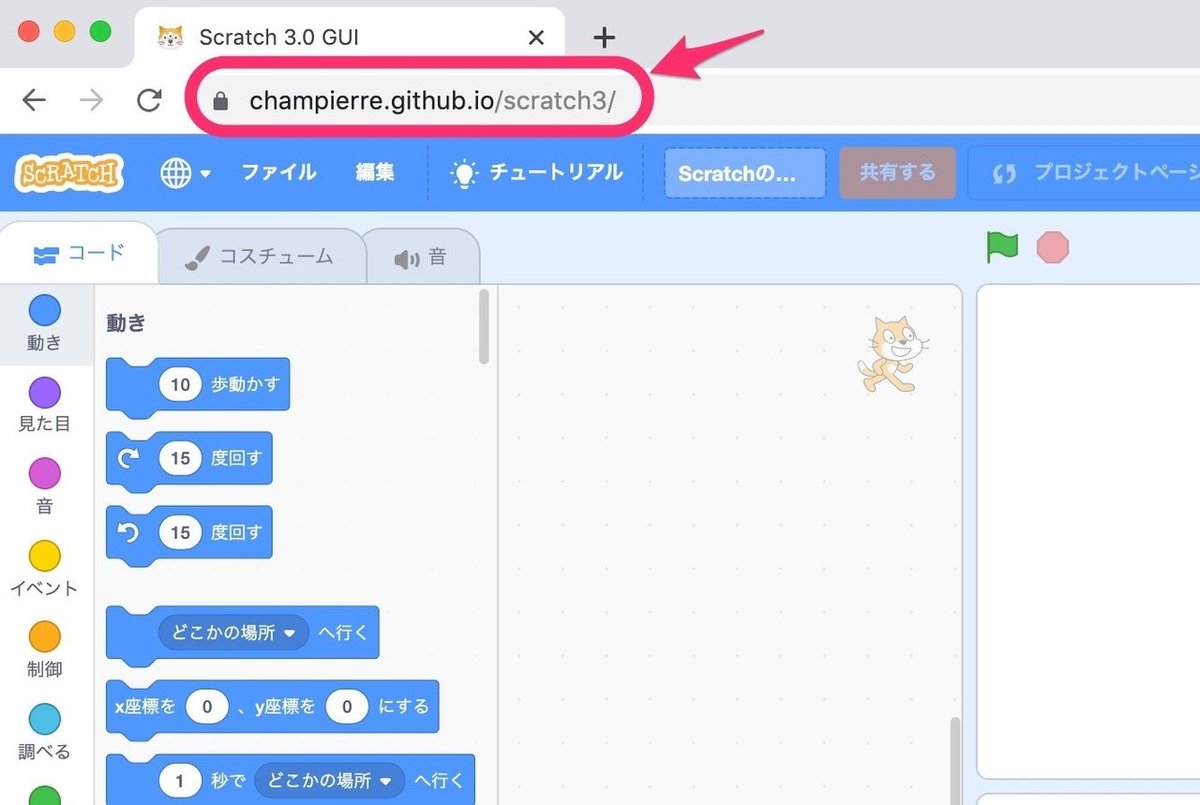1200x805 pixels.
Task: Click the 共有する button
Action: (x=897, y=172)
